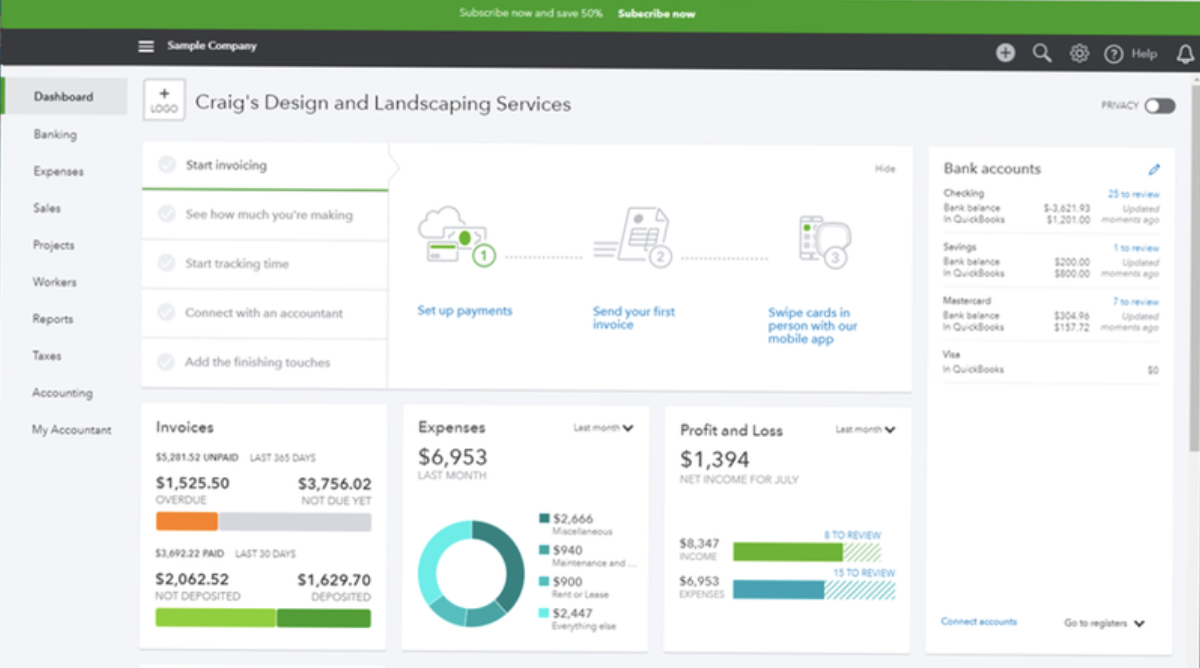Open Workers in the sidebar

(55, 282)
